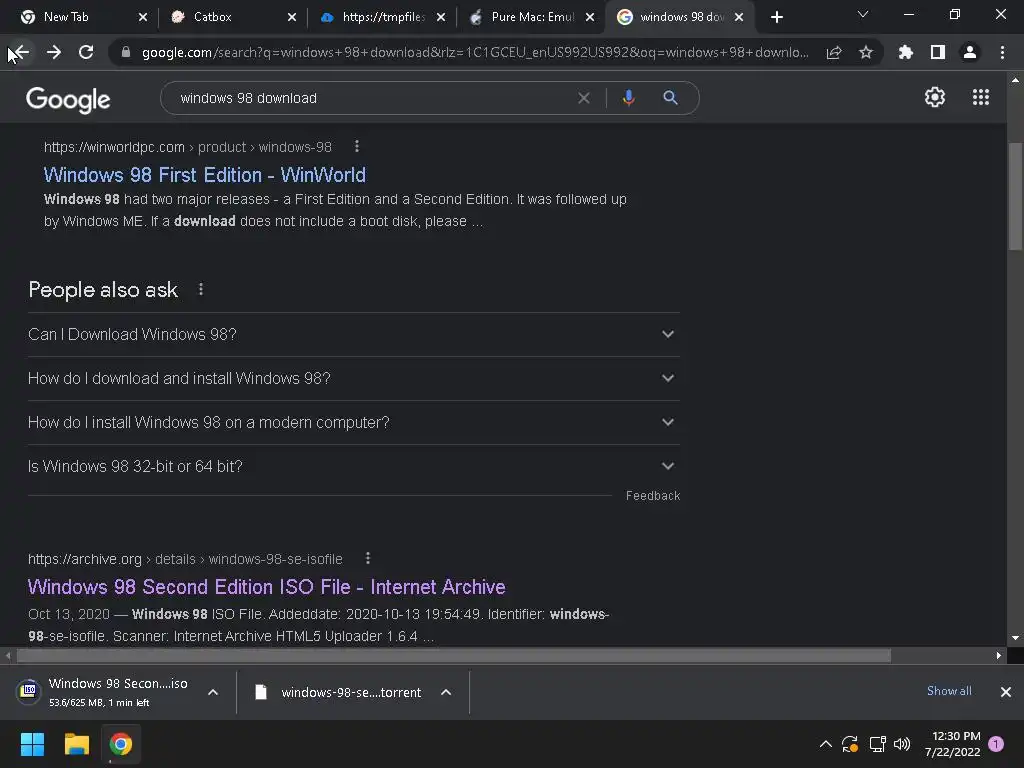This screenshot has width=1024, height=768.
Task: Open Chrome's three-dot menu
Action: [1002, 53]
